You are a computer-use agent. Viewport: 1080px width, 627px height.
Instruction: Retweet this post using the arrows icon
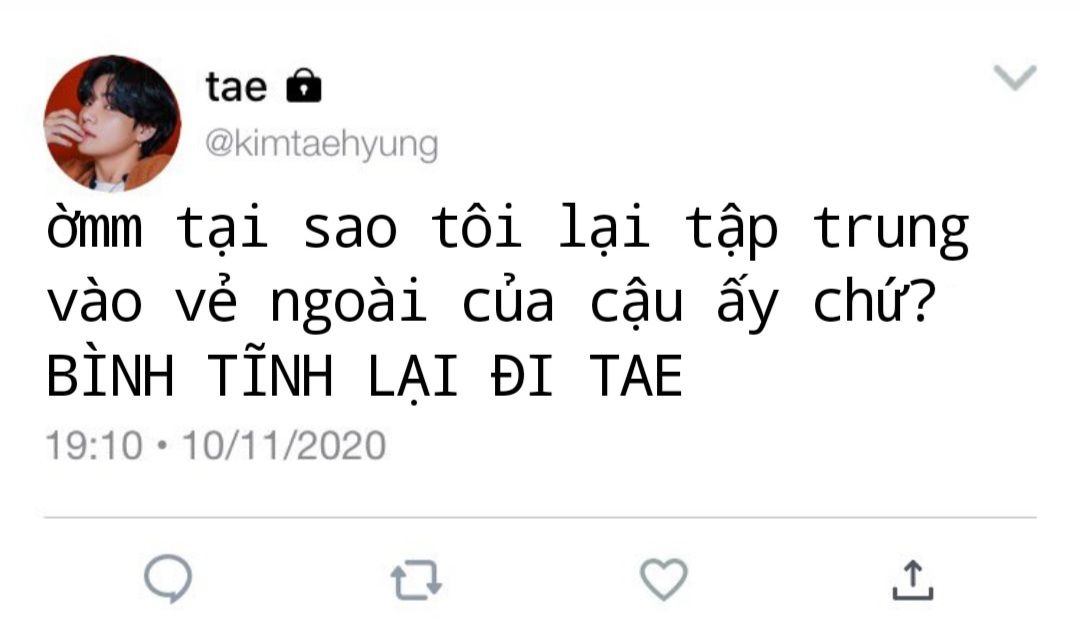point(416,580)
